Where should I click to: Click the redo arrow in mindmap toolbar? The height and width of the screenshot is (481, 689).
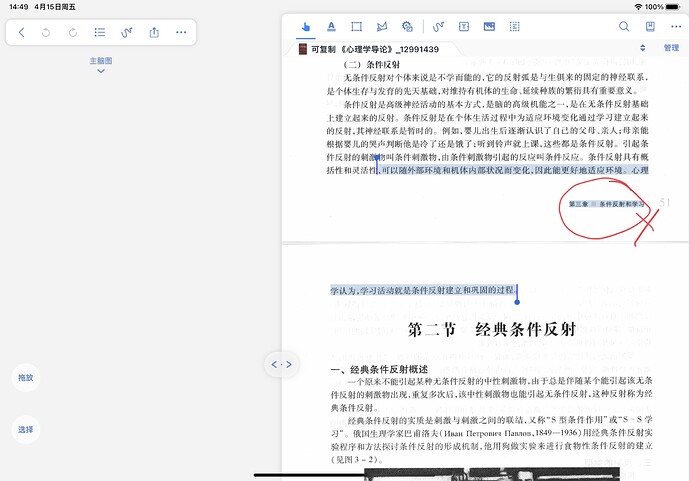[73, 32]
